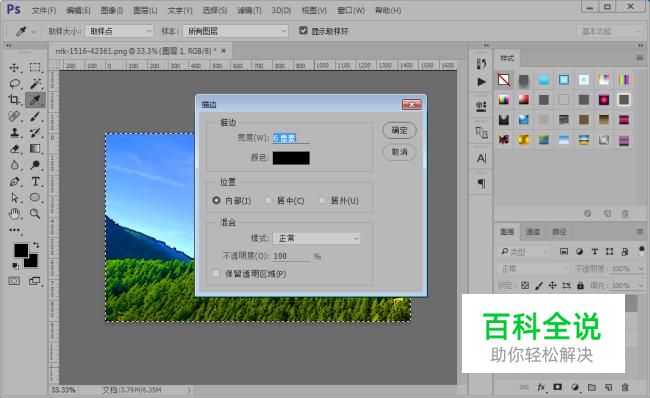Open the 样本 所有图层 dropdown

click(235, 31)
